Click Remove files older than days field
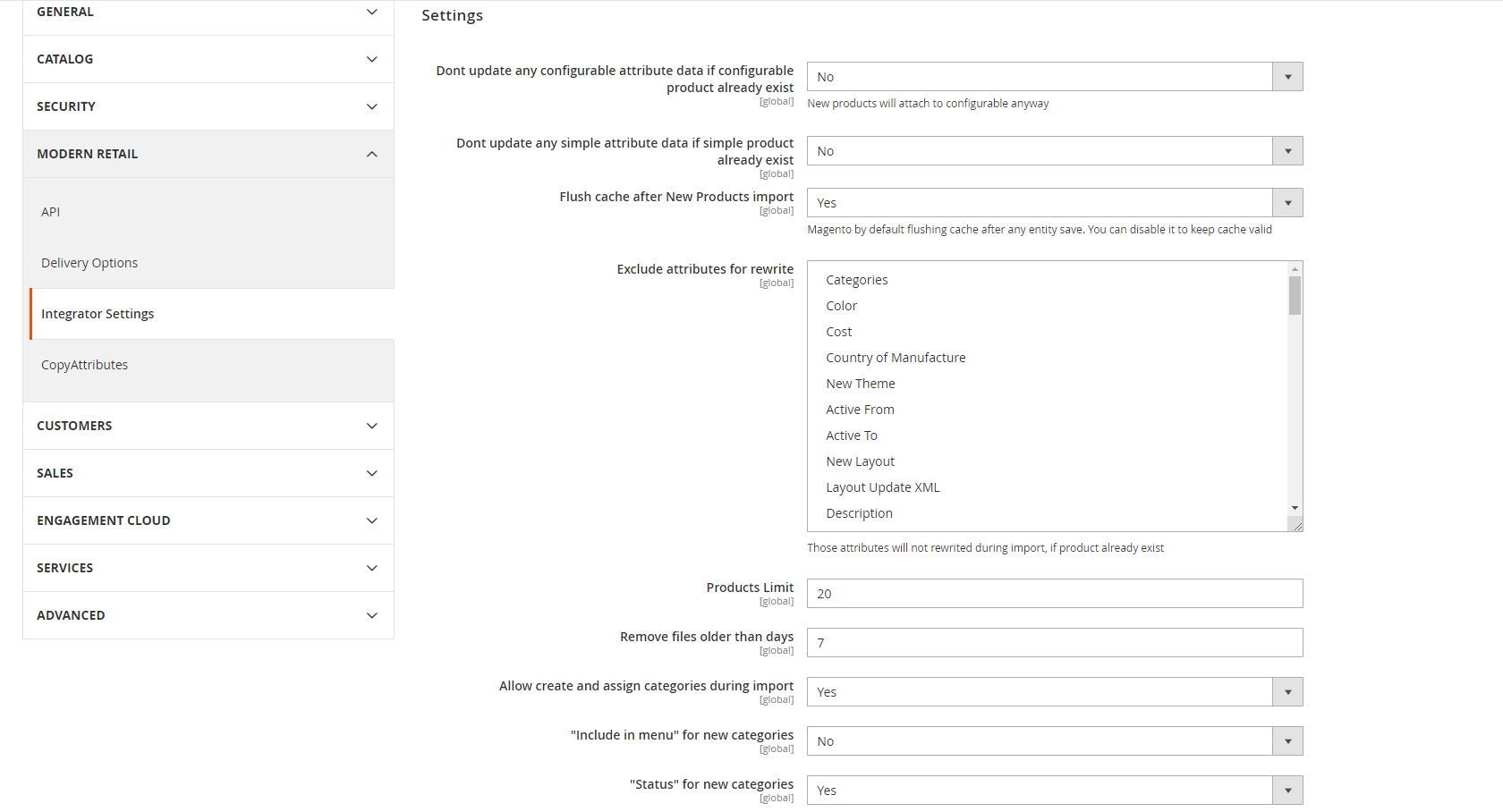This screenshot has width=1503, height=812. (1055, 643)
